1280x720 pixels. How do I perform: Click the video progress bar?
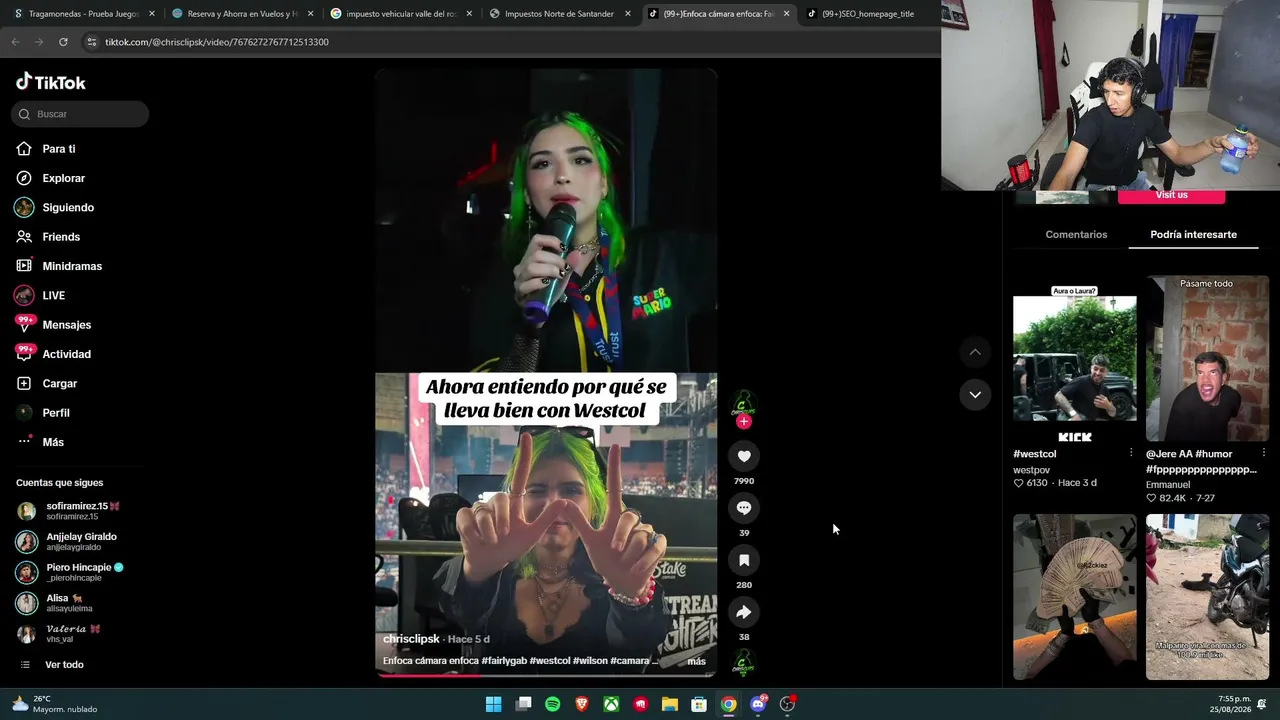(x=546, y=674)
